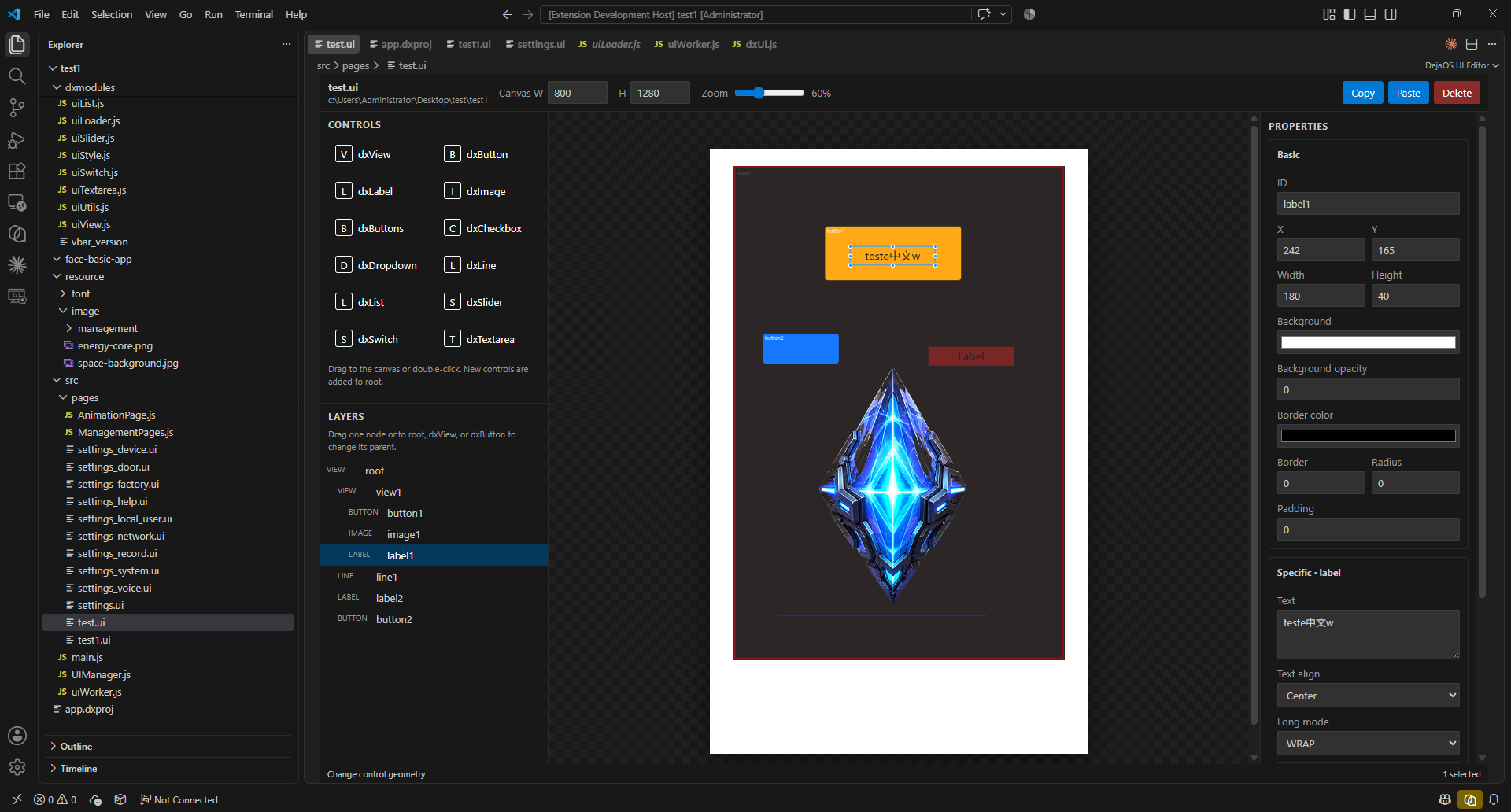This screenshot has height=812, width=1511.
Task: Open the Background color swatch
Action: click(1368, 342)
